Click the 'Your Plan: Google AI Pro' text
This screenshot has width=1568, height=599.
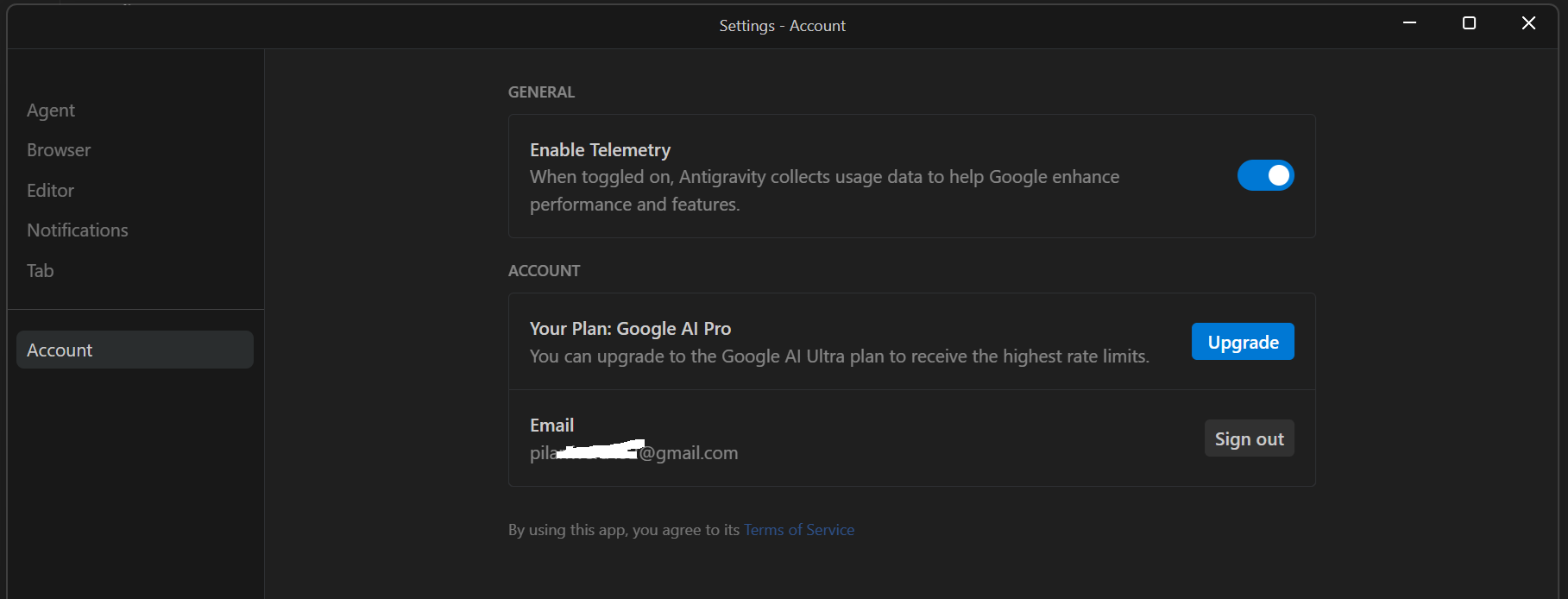pos(630,329)
